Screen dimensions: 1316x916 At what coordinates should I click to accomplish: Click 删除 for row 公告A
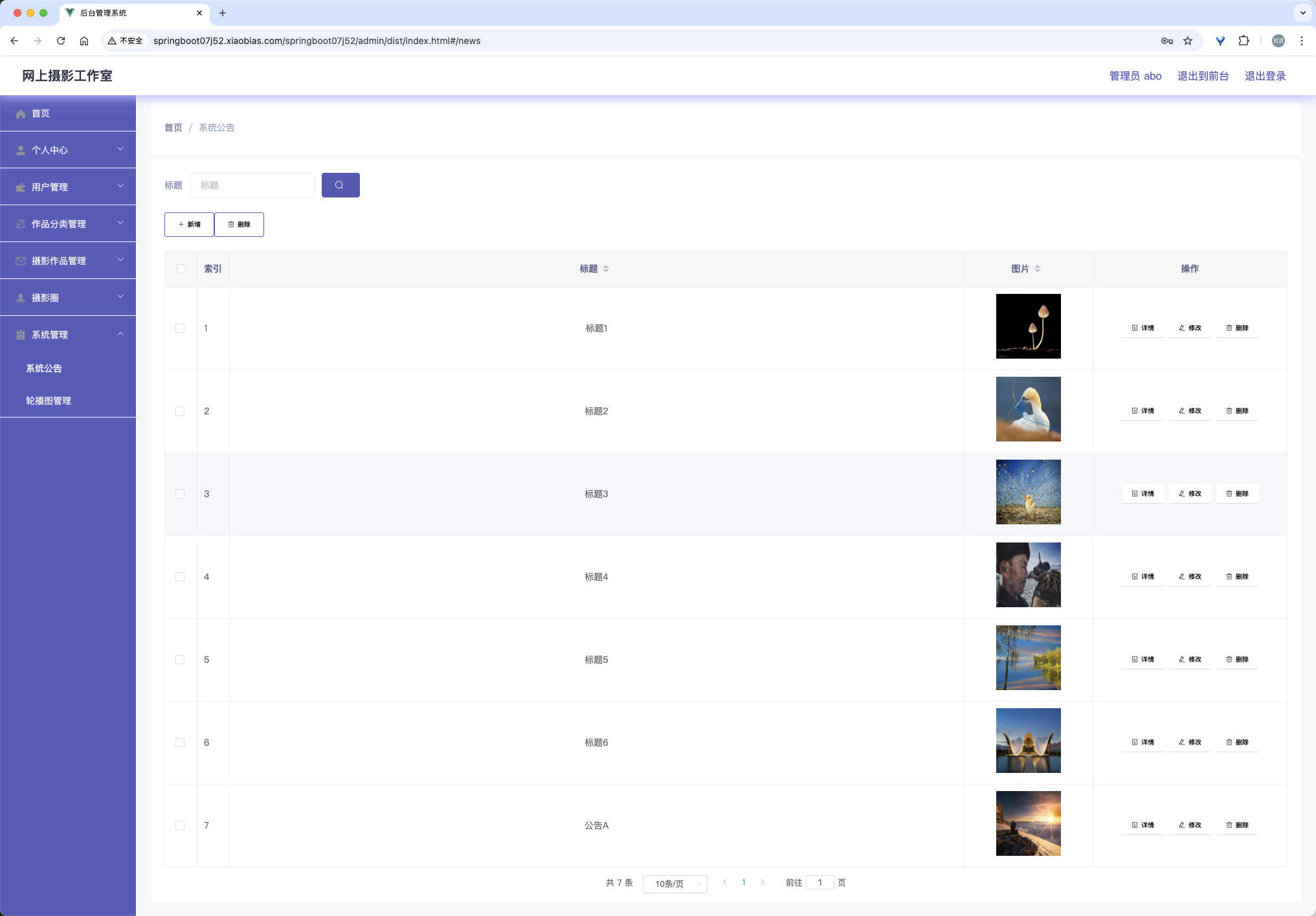point(1237,825)
